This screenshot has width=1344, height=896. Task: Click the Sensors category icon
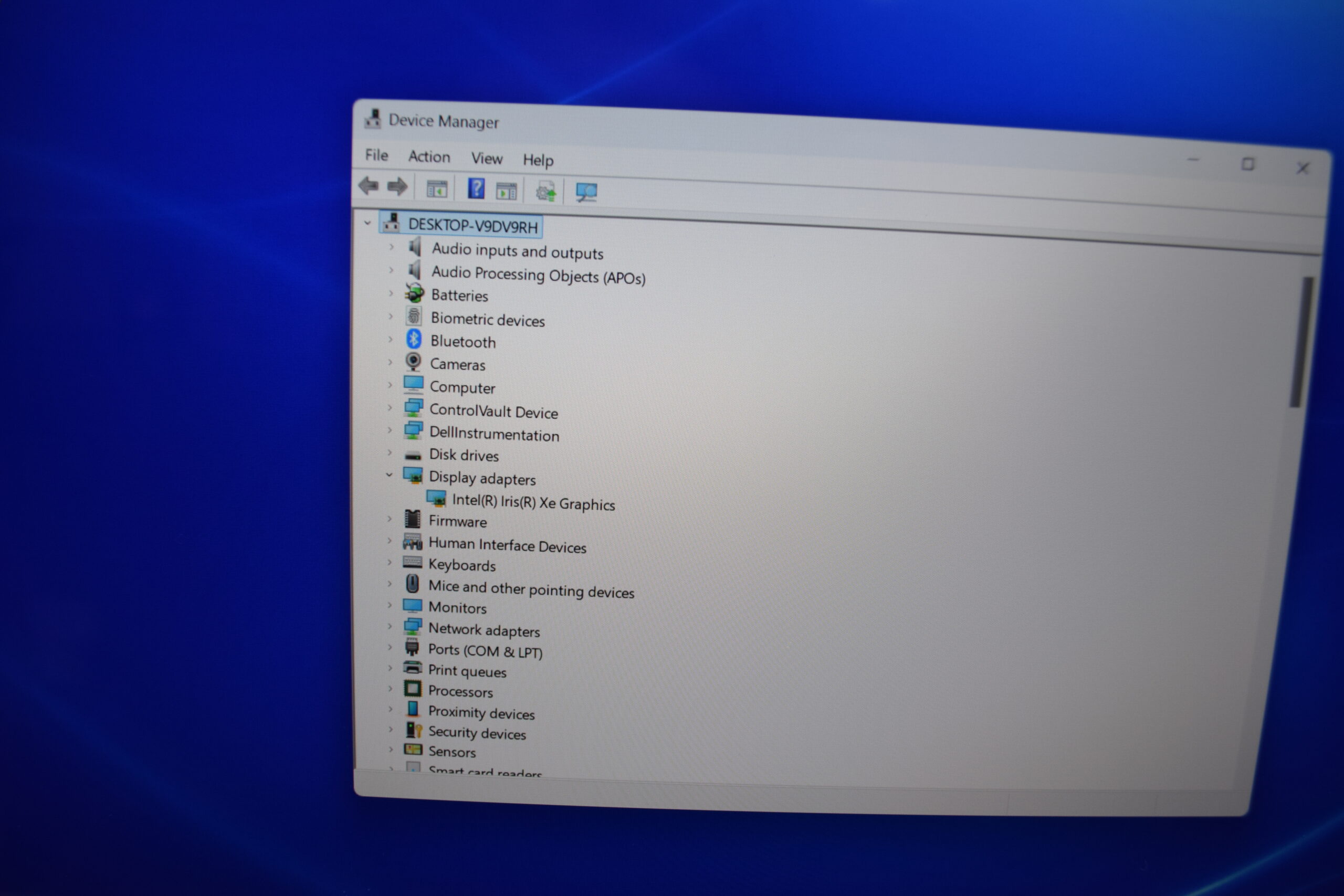(413, 749)
